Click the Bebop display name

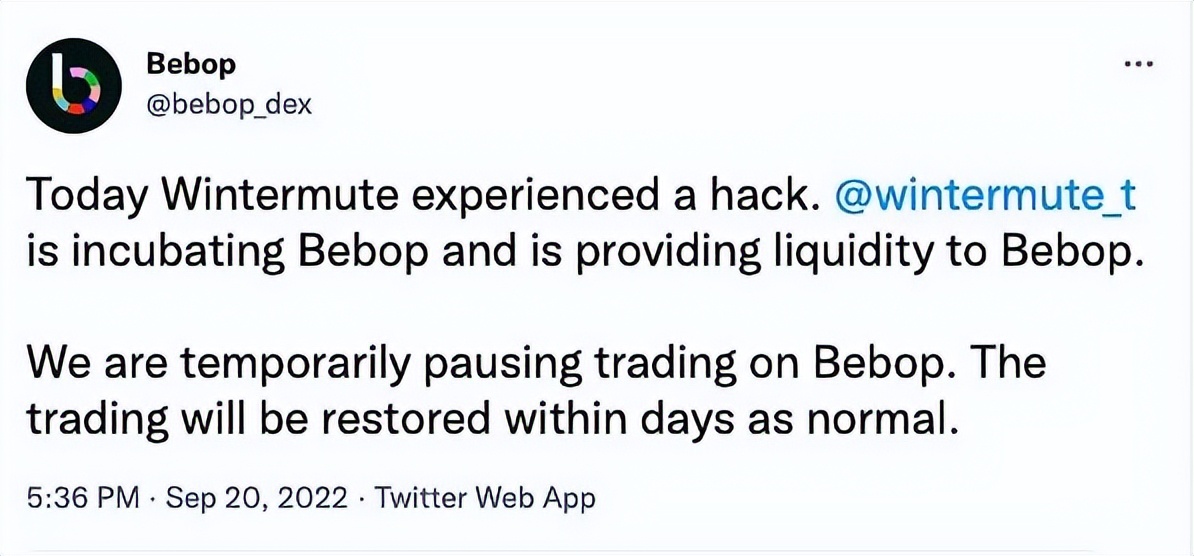192,64
